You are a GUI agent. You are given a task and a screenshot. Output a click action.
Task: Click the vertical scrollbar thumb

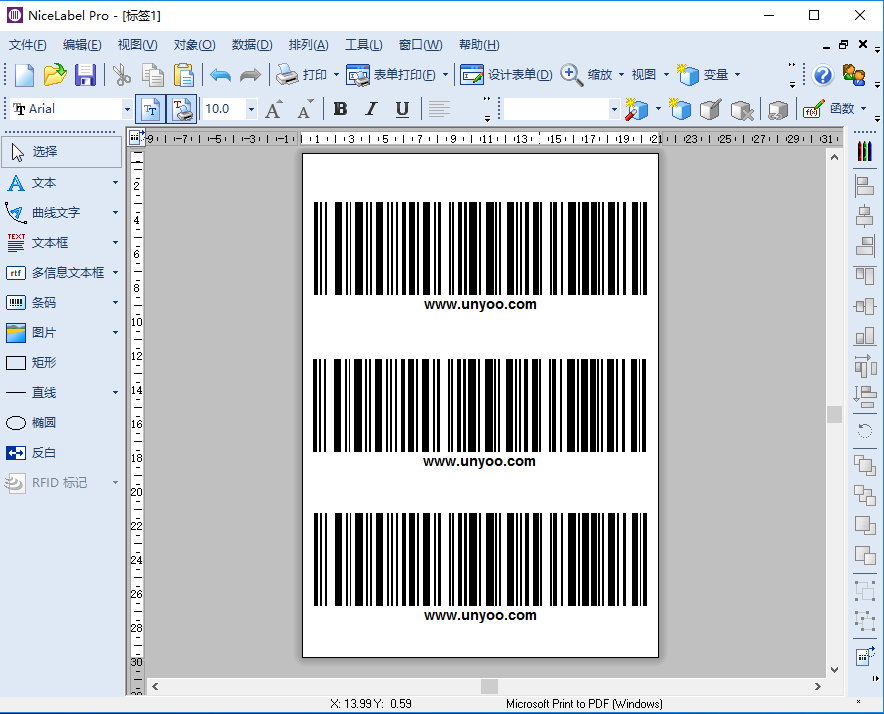pos(834,415)
